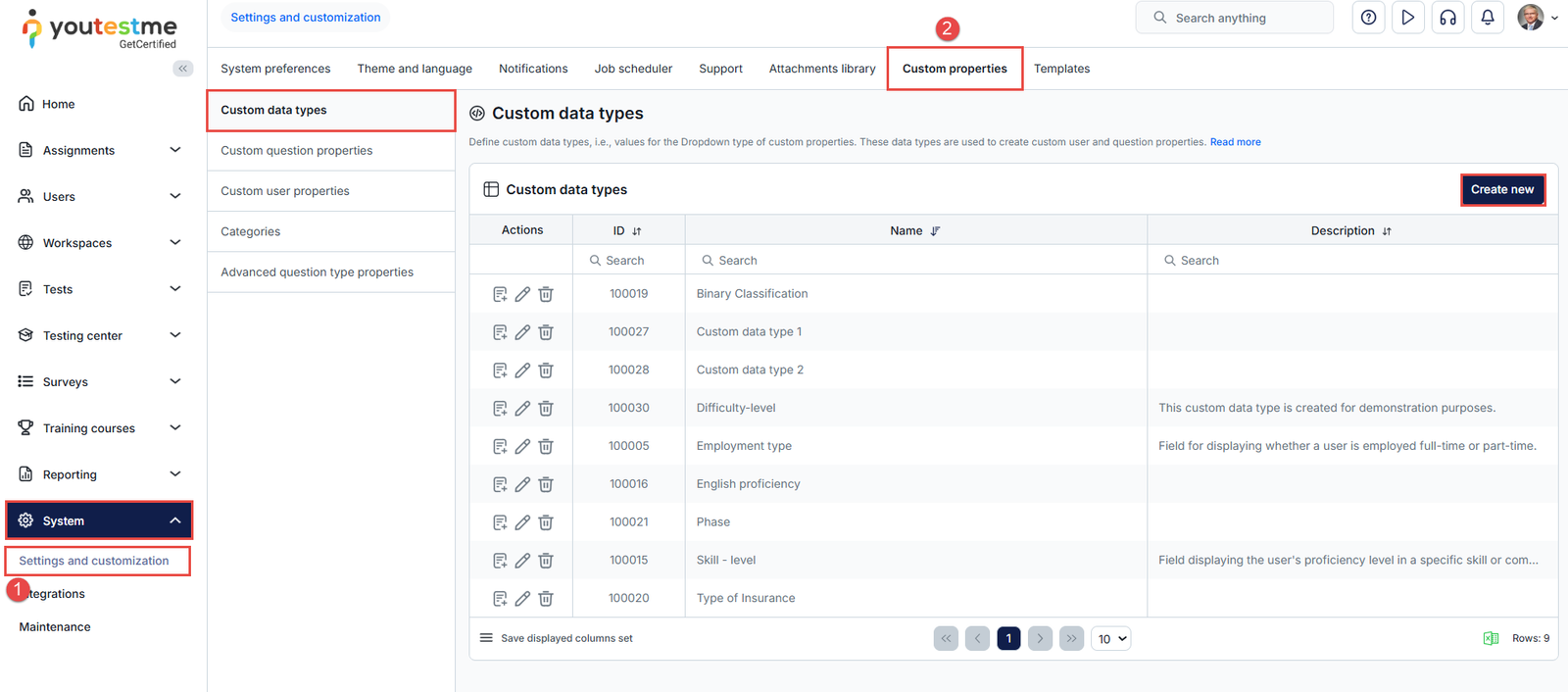The height and width of the screenshot is (692, 1568).
Task: Sort the table by Description column
Action: [x=1387, y=231]
